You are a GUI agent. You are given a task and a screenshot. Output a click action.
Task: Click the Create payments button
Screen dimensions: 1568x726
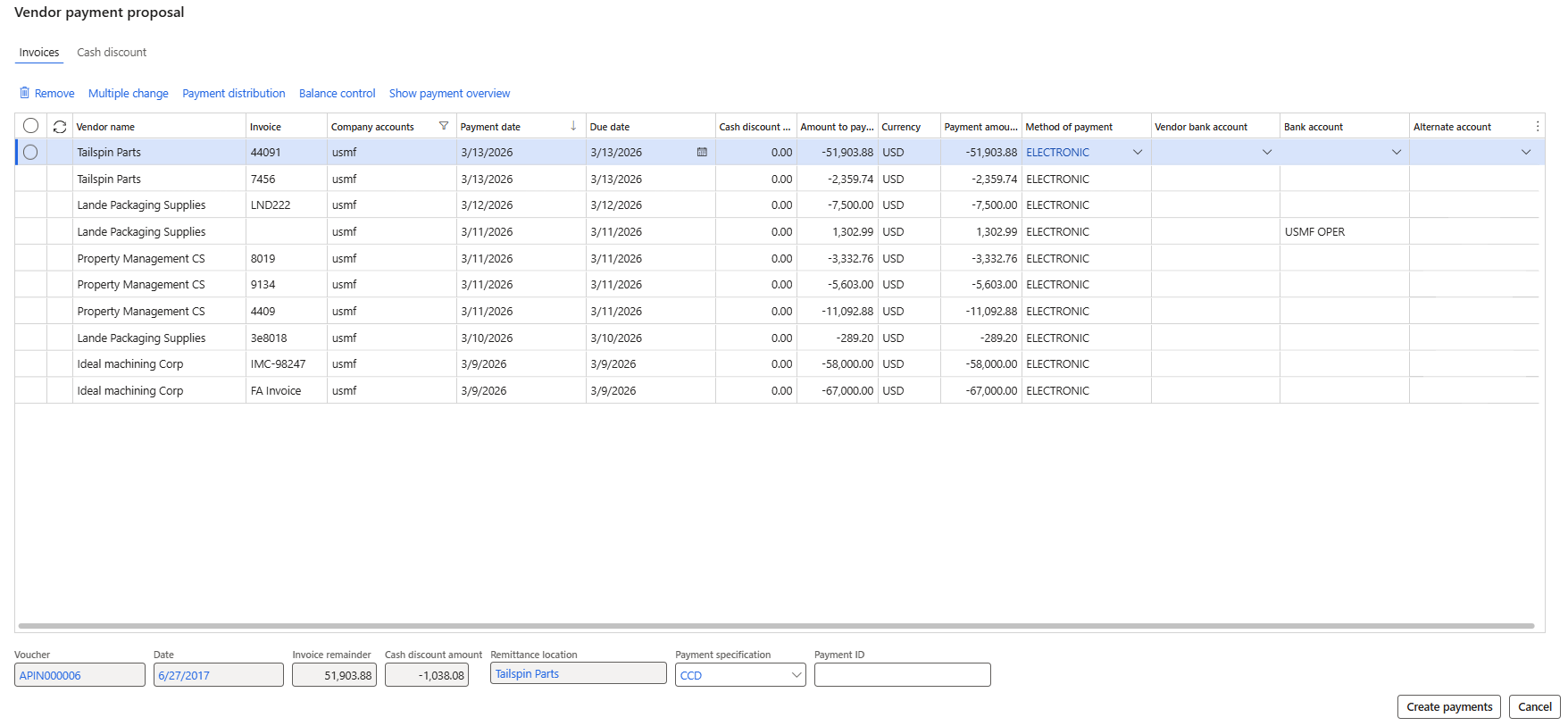point(1448,706)
